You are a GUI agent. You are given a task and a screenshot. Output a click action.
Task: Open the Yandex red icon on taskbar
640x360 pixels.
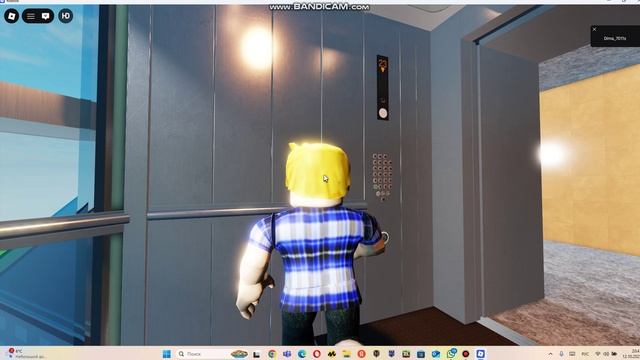click(x=361, y=354)
